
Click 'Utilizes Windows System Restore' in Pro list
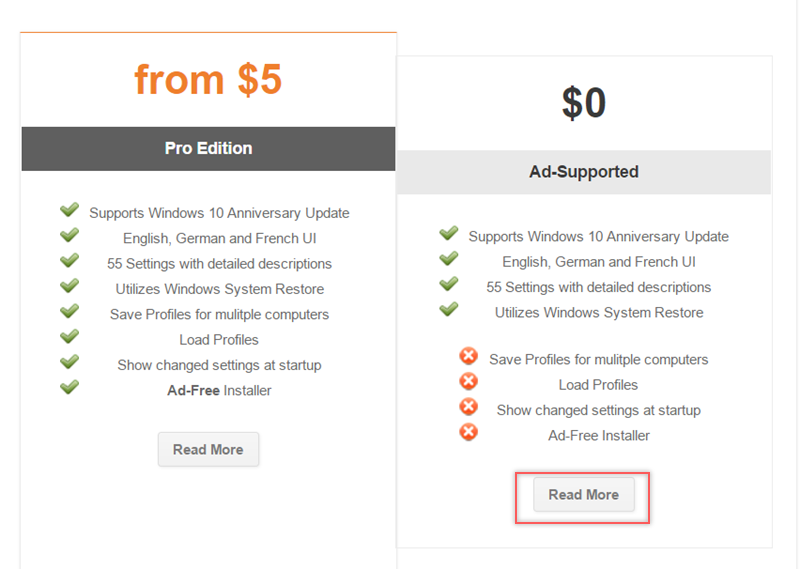click(x=219, y=289)
